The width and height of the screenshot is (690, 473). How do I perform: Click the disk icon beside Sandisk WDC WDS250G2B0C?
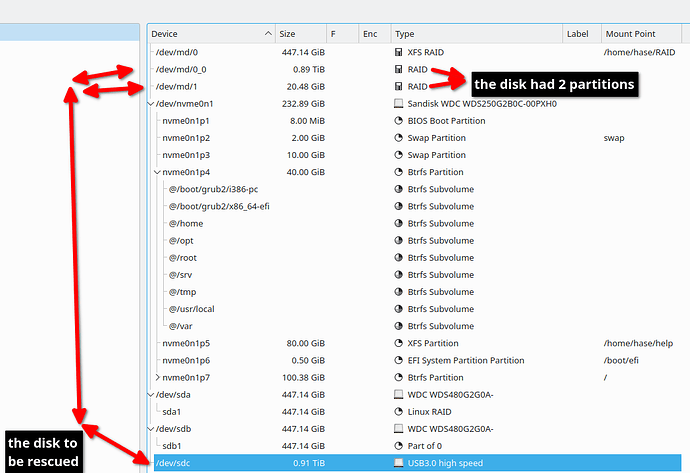click(400, 103)
